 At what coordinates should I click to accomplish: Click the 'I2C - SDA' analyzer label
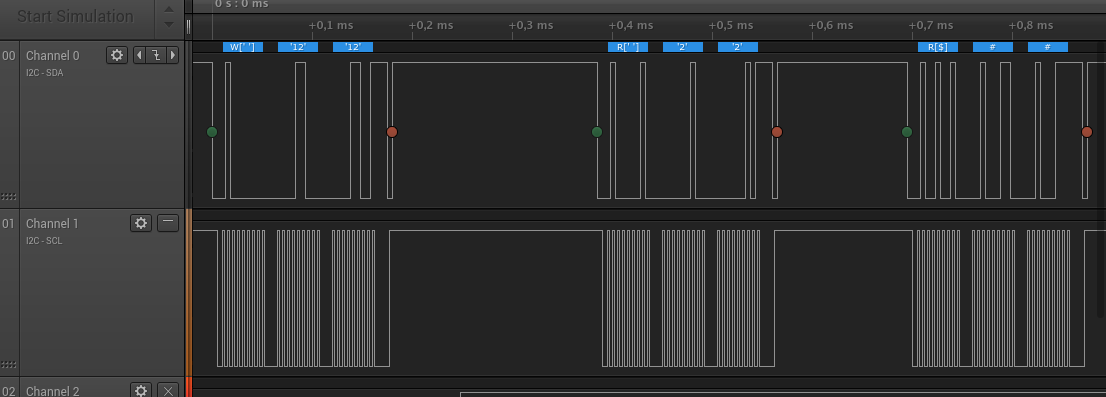tap(44, 73)
